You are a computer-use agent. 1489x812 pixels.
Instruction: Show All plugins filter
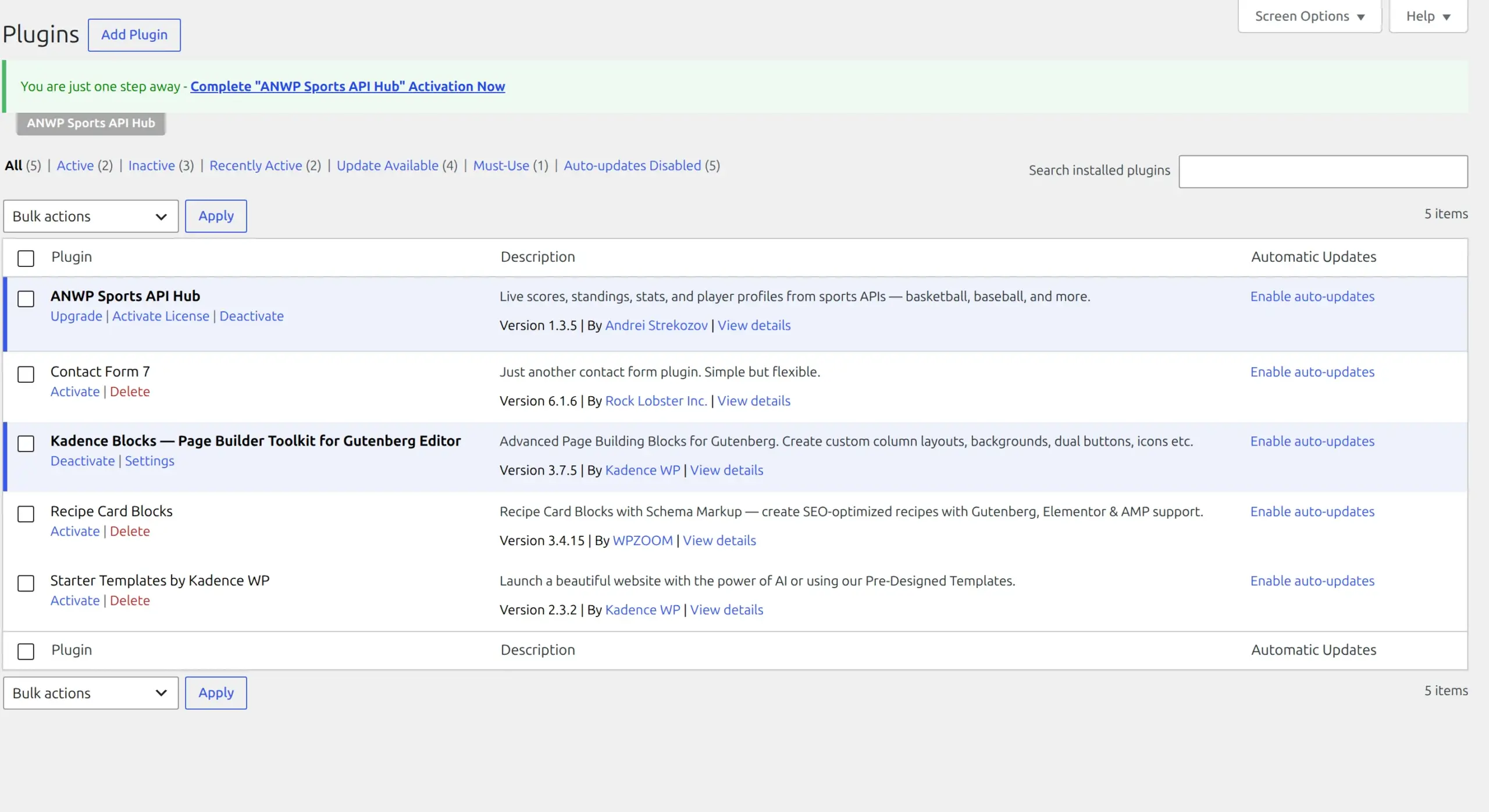13,165
